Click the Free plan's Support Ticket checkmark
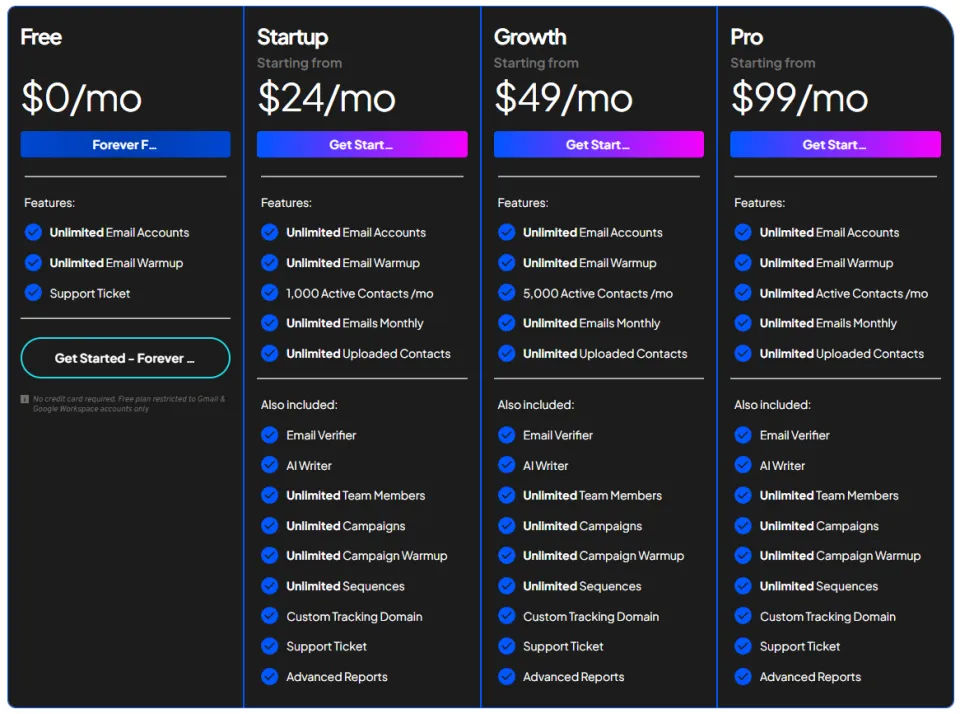This screenshot has width=960, height=714. (33, 293)
